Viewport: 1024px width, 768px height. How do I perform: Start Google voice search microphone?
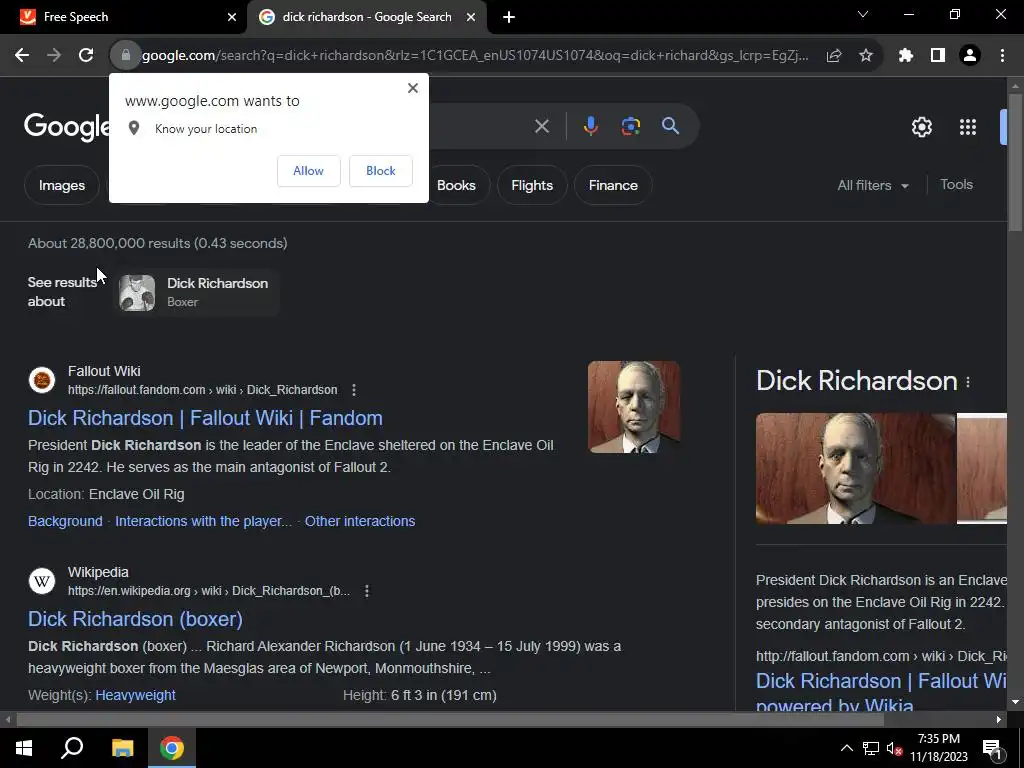point(590,126)
